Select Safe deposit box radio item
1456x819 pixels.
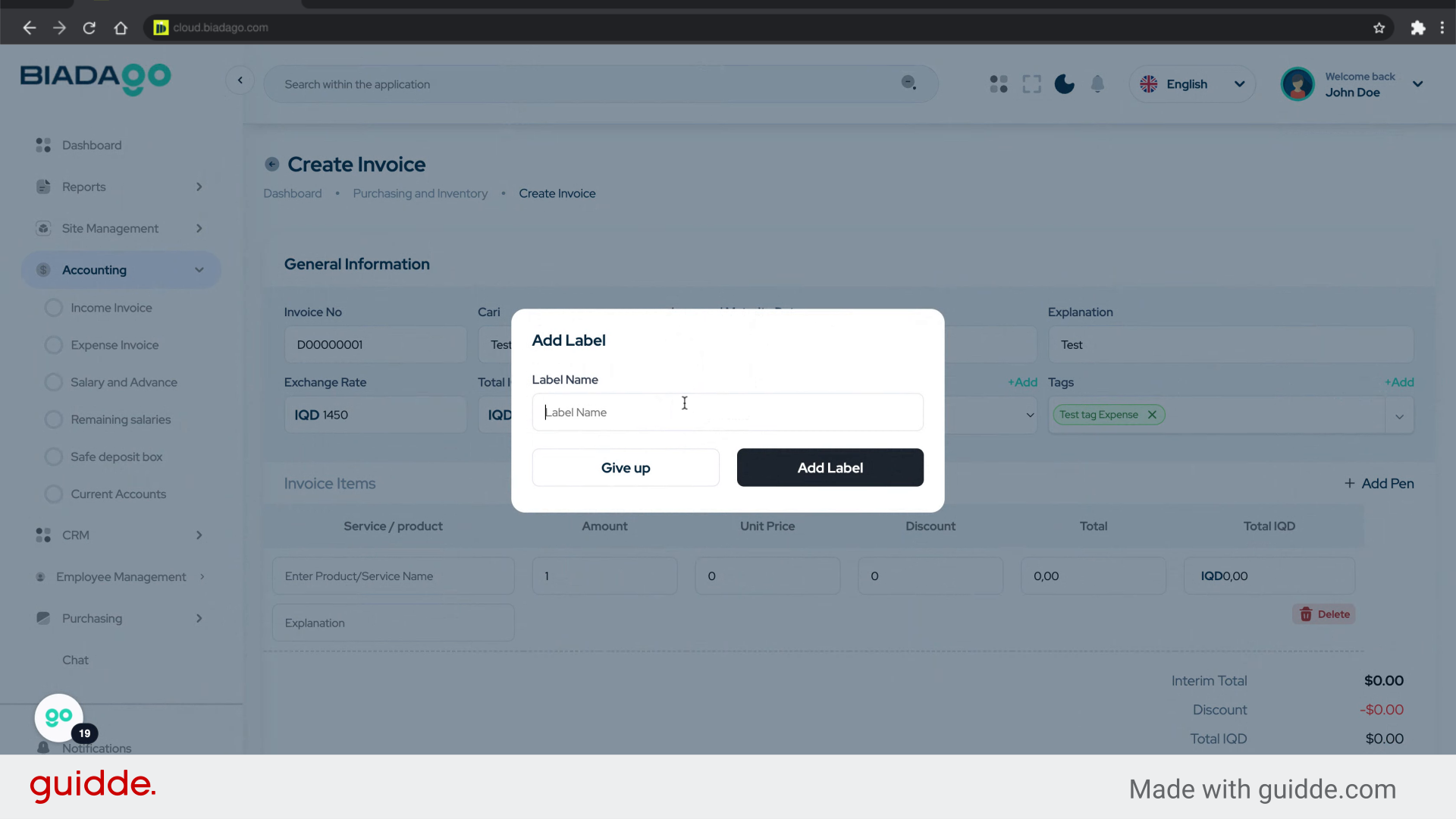[x=54, y=457]
